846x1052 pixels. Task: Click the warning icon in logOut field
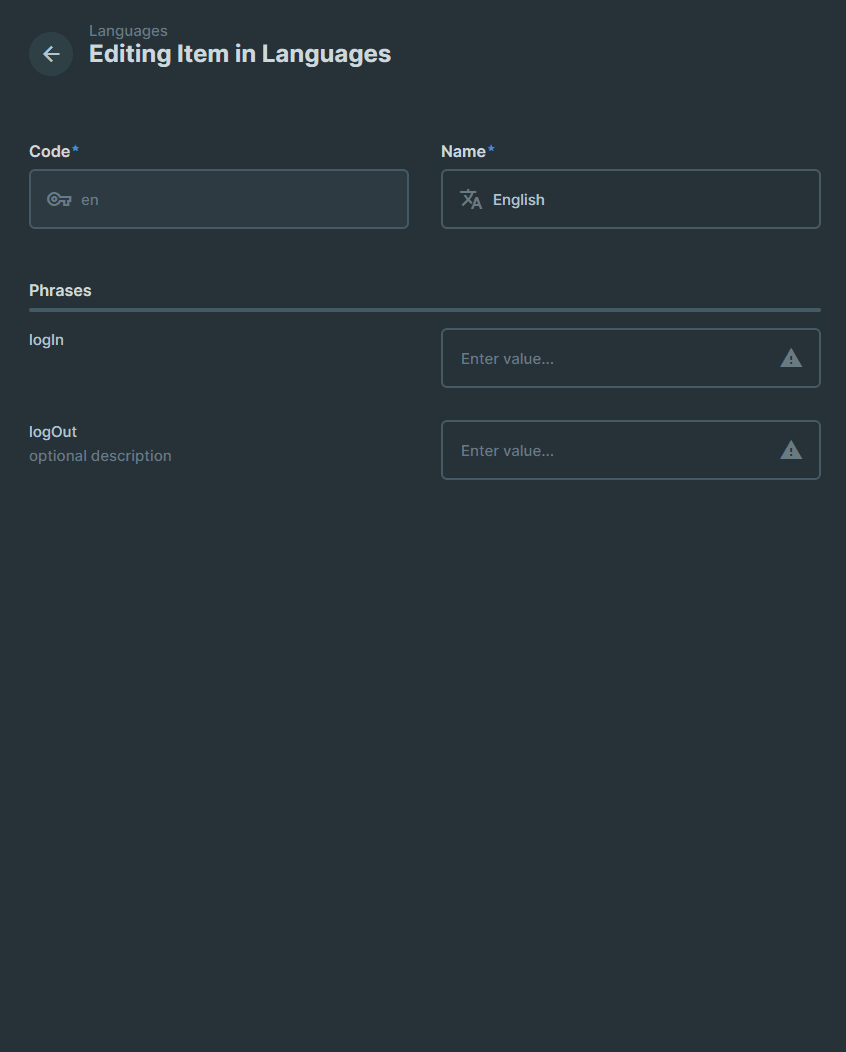pyautogui.click(x=791, y=450)
